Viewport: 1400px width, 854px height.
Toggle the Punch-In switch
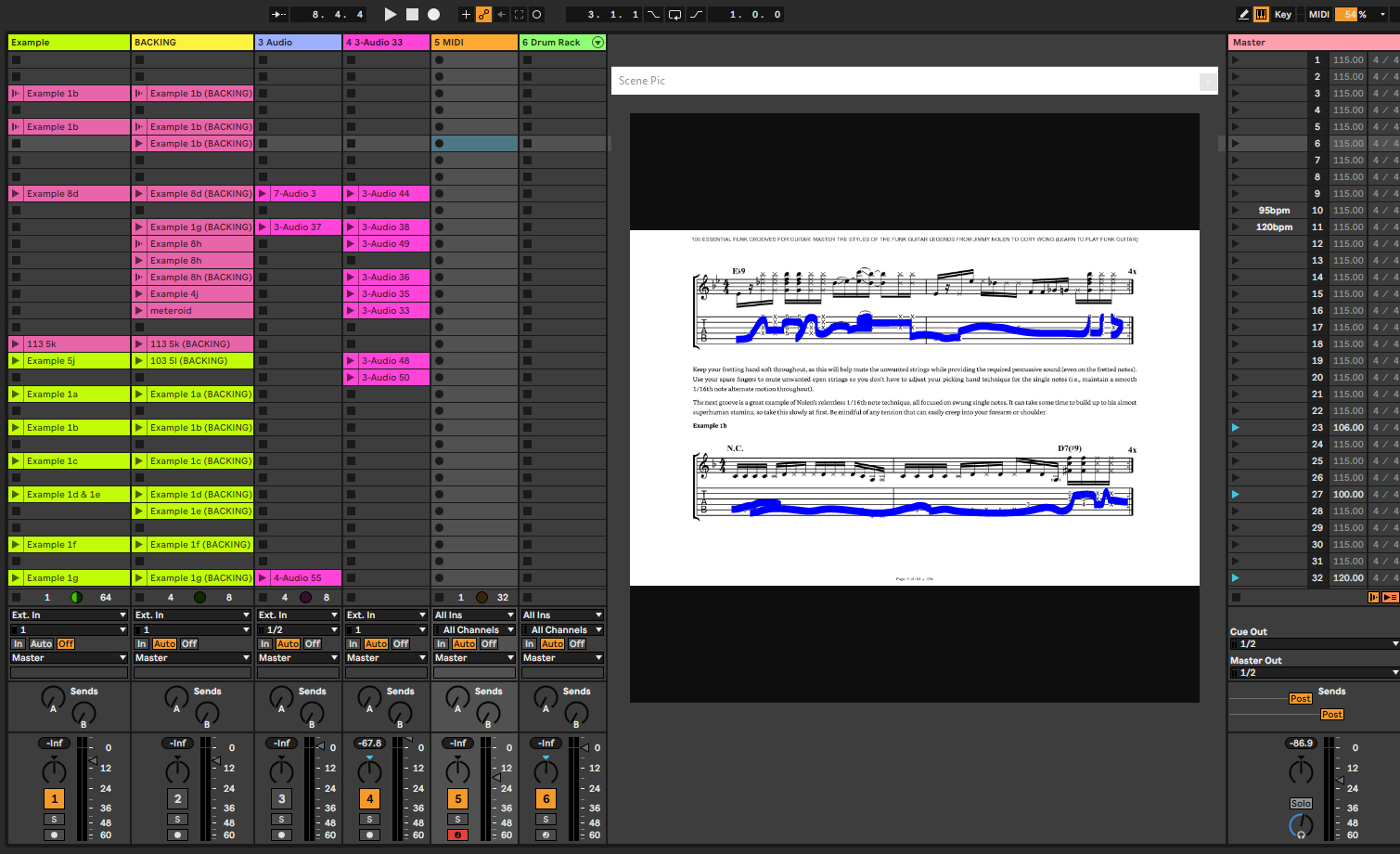coord(654,14)
